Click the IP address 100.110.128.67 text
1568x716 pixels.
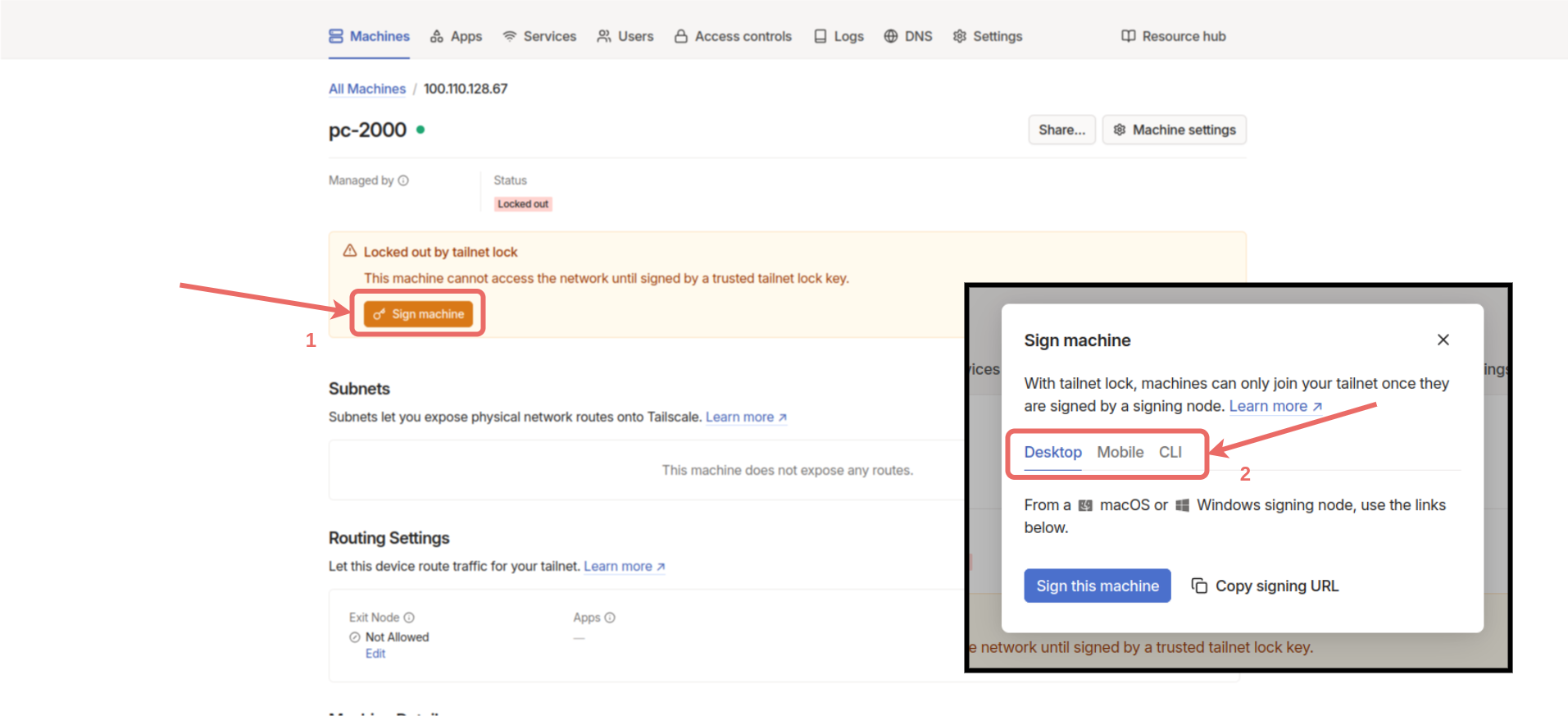[466, 89]
